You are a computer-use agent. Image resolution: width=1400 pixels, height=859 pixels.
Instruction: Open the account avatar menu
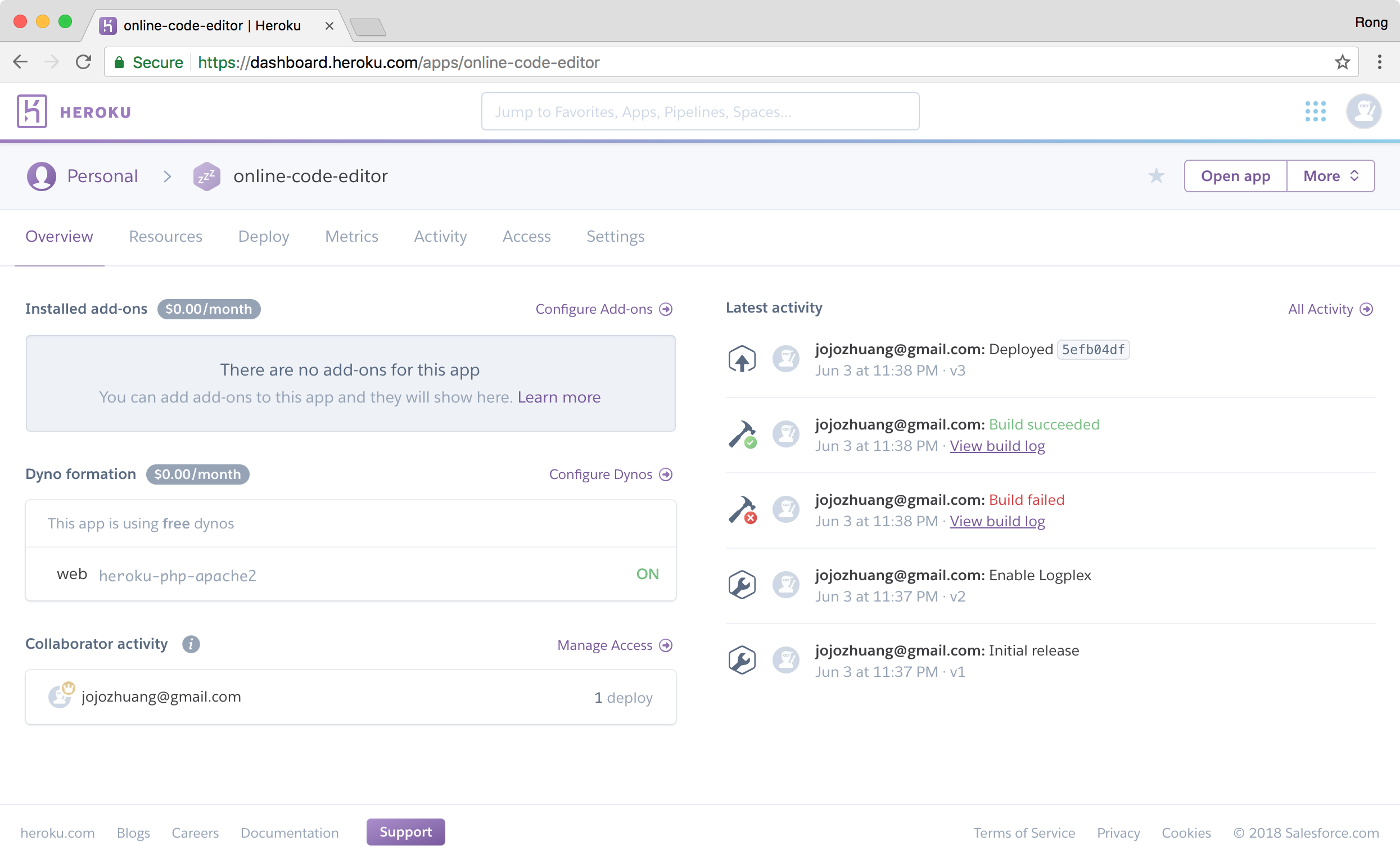1363,111
